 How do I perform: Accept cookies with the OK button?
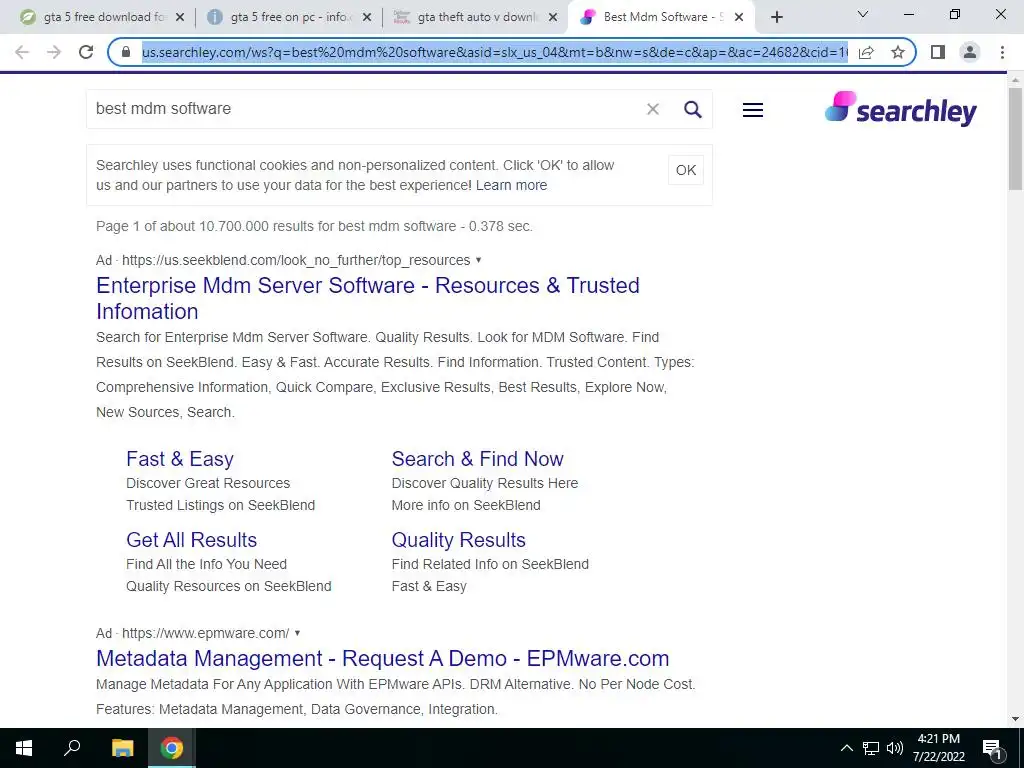point(686,170)
